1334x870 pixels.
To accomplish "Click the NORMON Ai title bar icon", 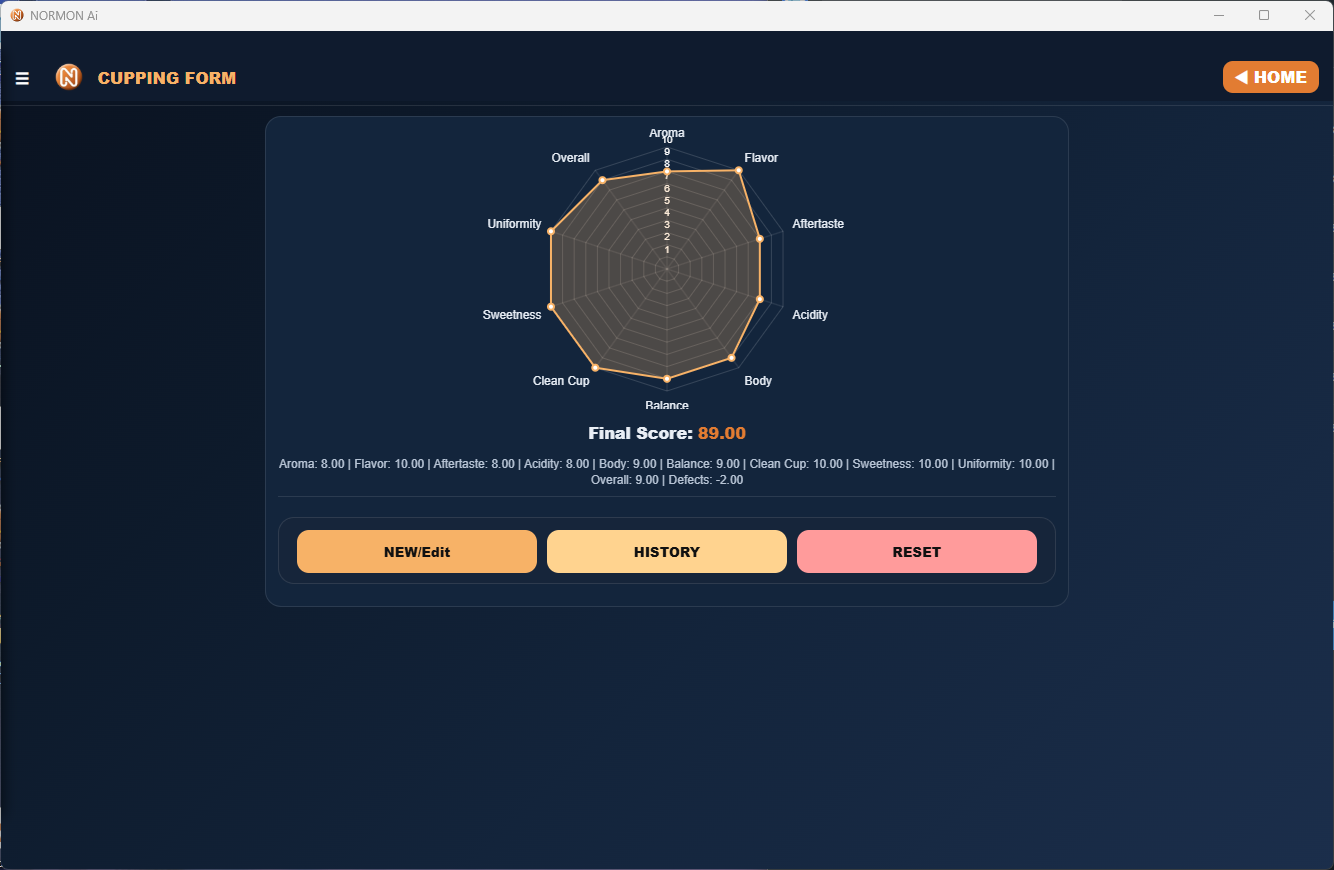I will click(x=16, y=15).
